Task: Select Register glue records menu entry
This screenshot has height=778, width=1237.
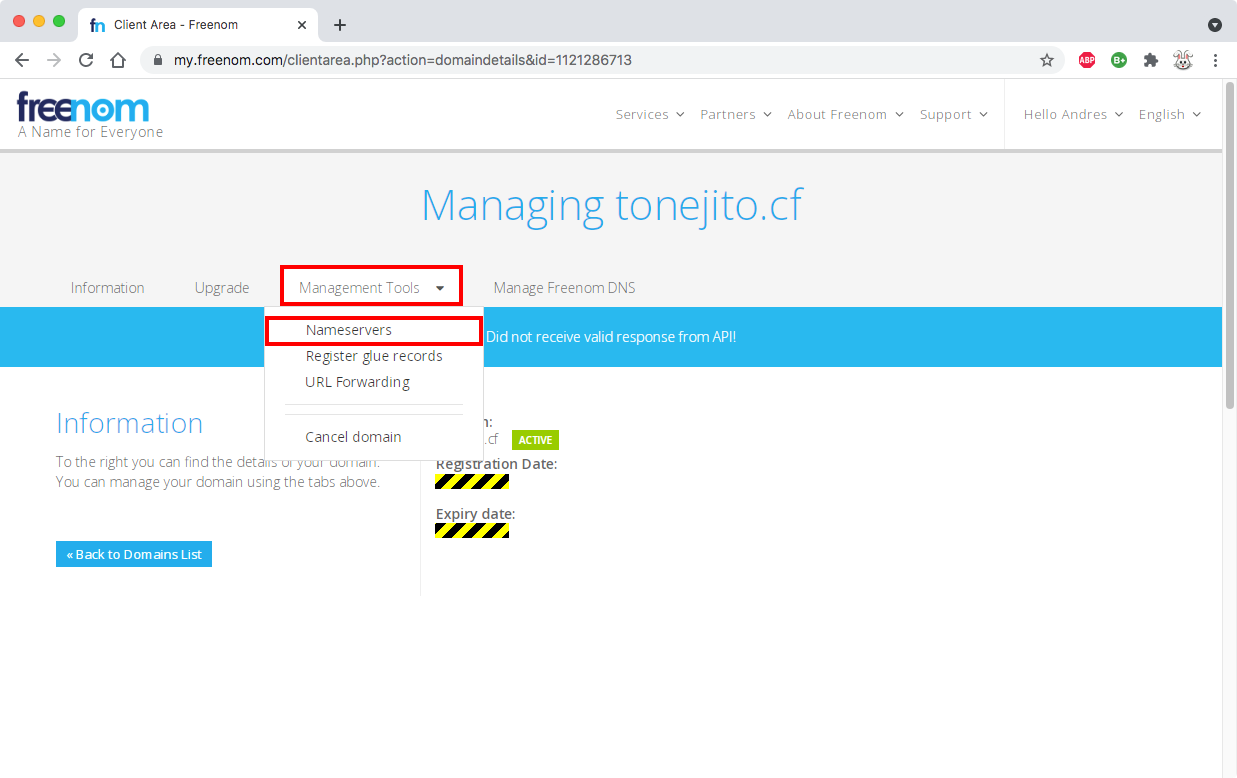Action: coord(374,356)
